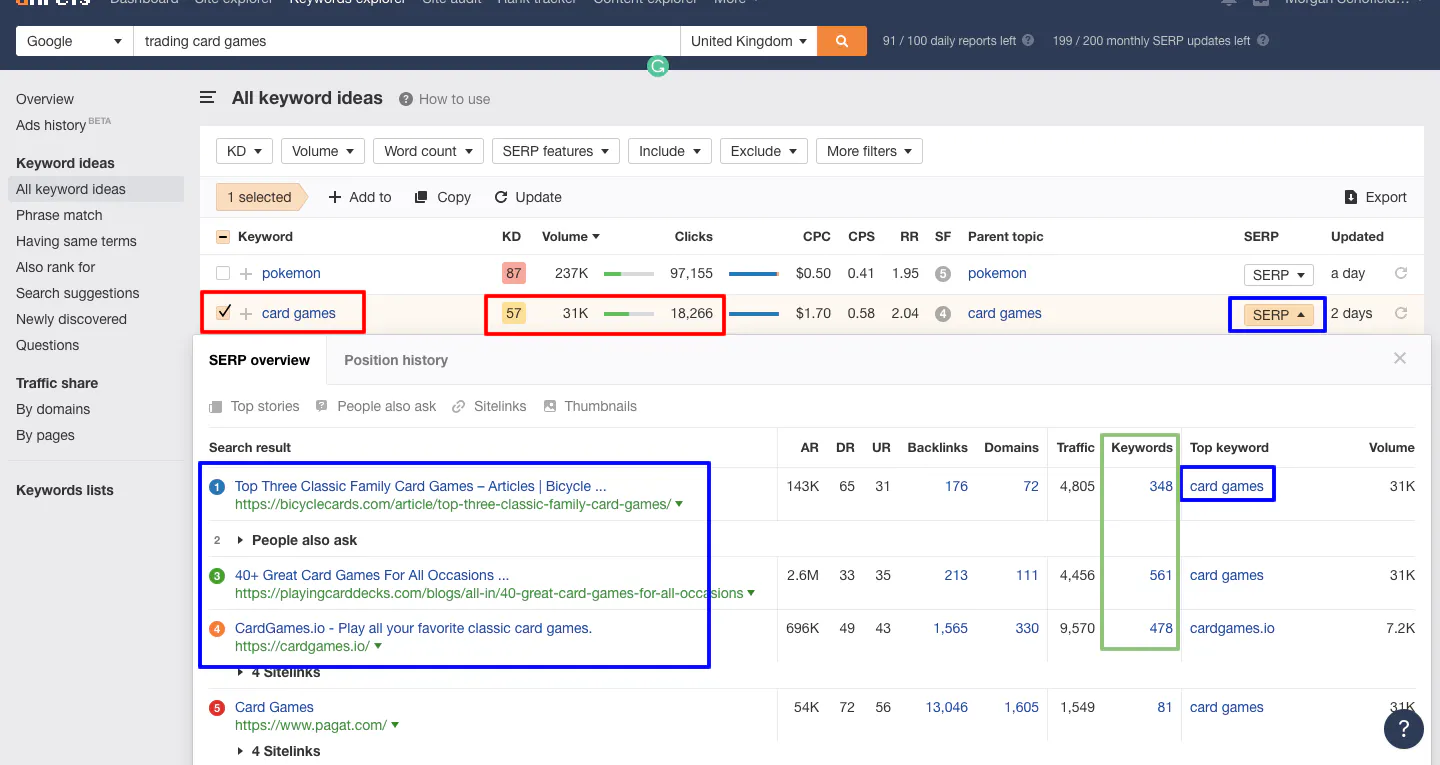This screenshot has height=765, width=1440.
Task: Click inside the keyword search input field
Action: point(400,42)
